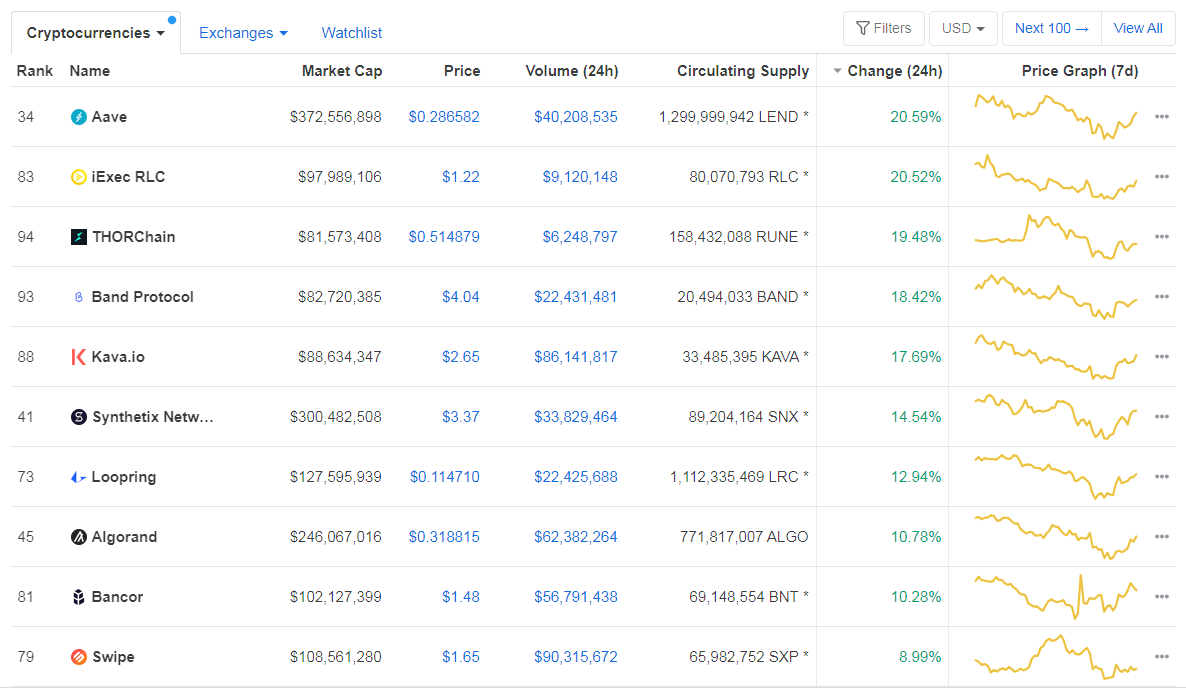Switch to the Watchlist tab

pyautogui.click(x=352, y=33)
